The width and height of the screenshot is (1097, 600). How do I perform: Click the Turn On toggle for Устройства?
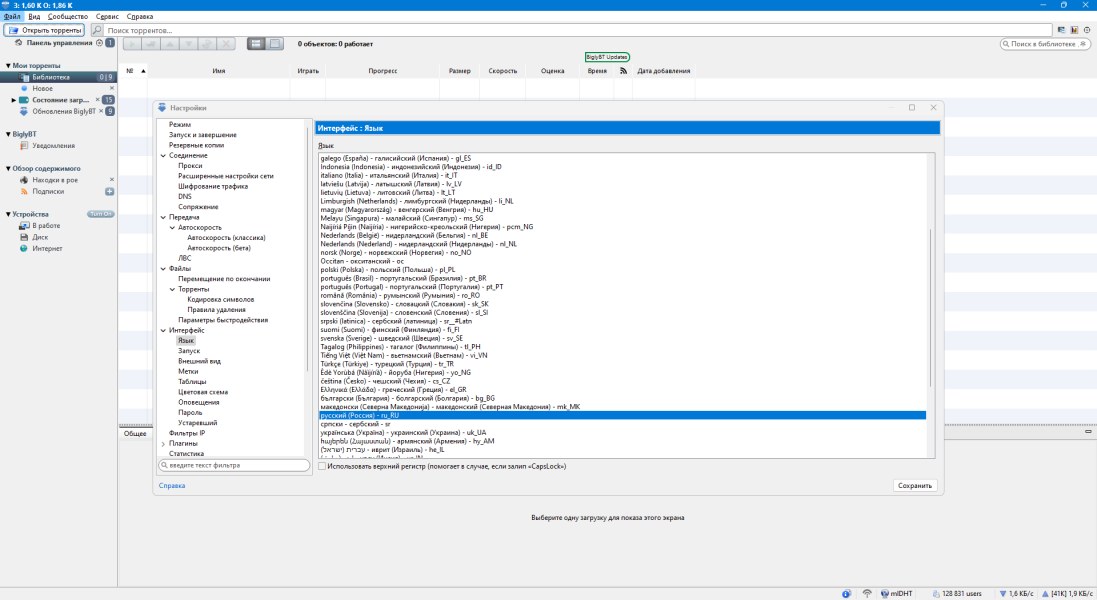(x=100, y=214)
